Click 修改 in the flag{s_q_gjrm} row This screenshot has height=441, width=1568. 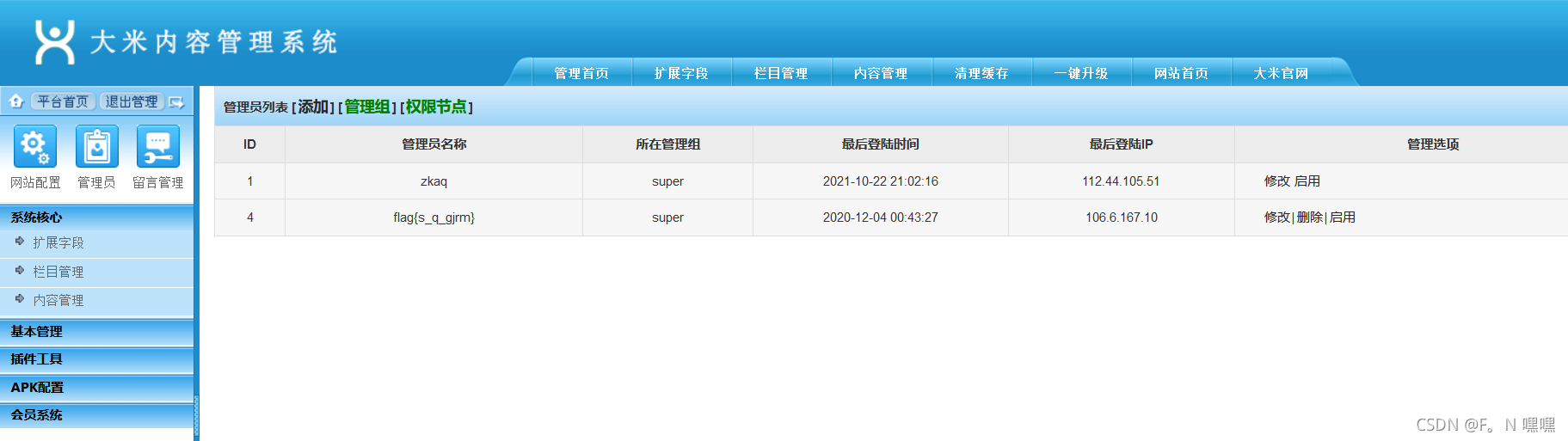coord(1276,217)
